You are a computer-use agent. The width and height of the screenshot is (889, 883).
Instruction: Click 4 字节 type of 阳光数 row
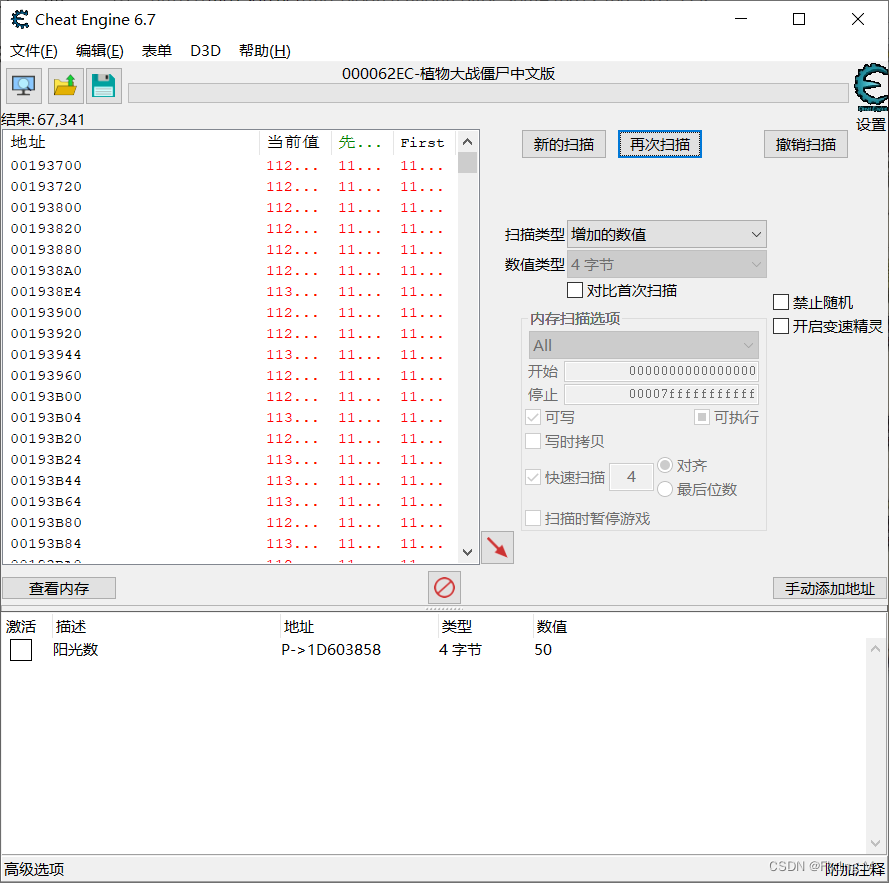click(460, 649)
